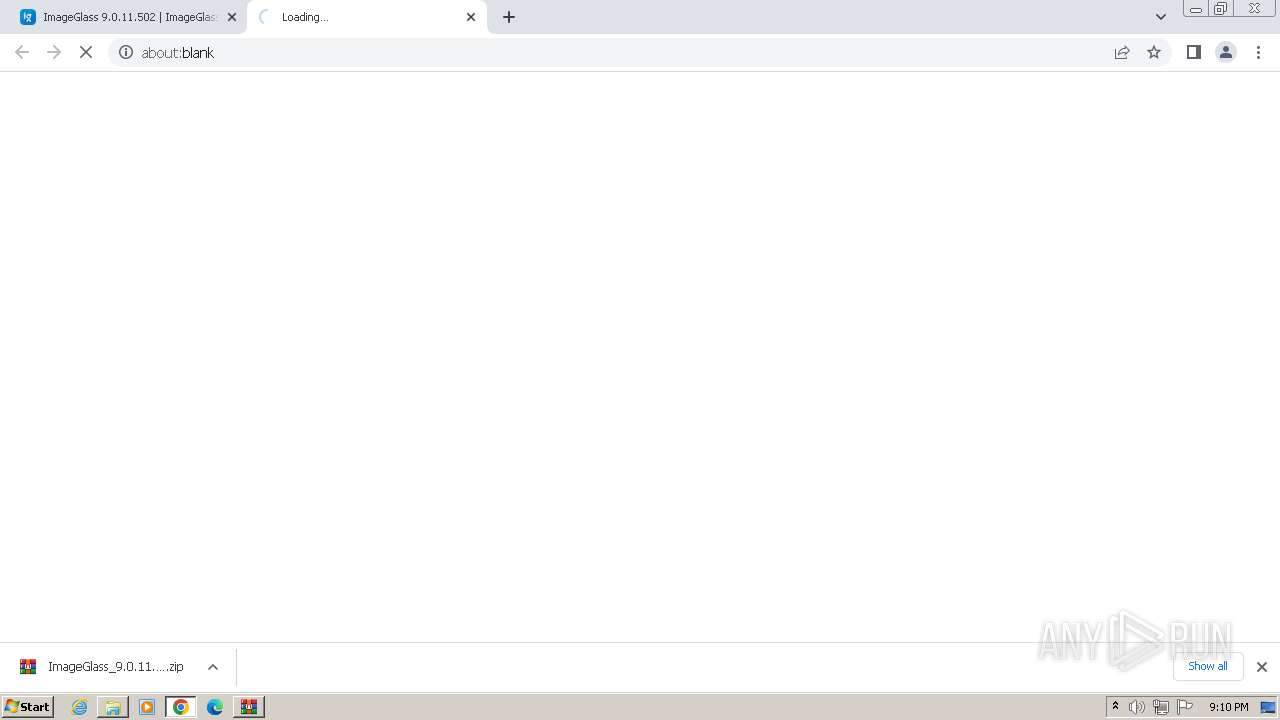Minimize the Chrome window
Viewport: 1280px width, 720px height.
[x=1195, y=8]
